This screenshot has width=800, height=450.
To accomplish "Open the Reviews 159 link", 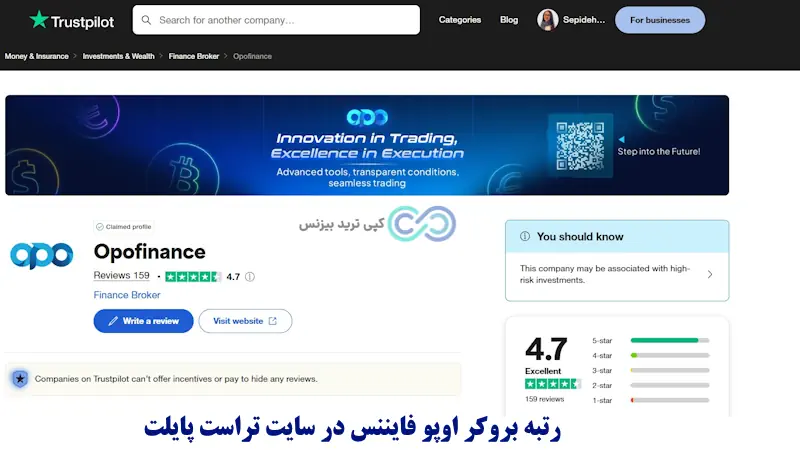I will (121, 276).
